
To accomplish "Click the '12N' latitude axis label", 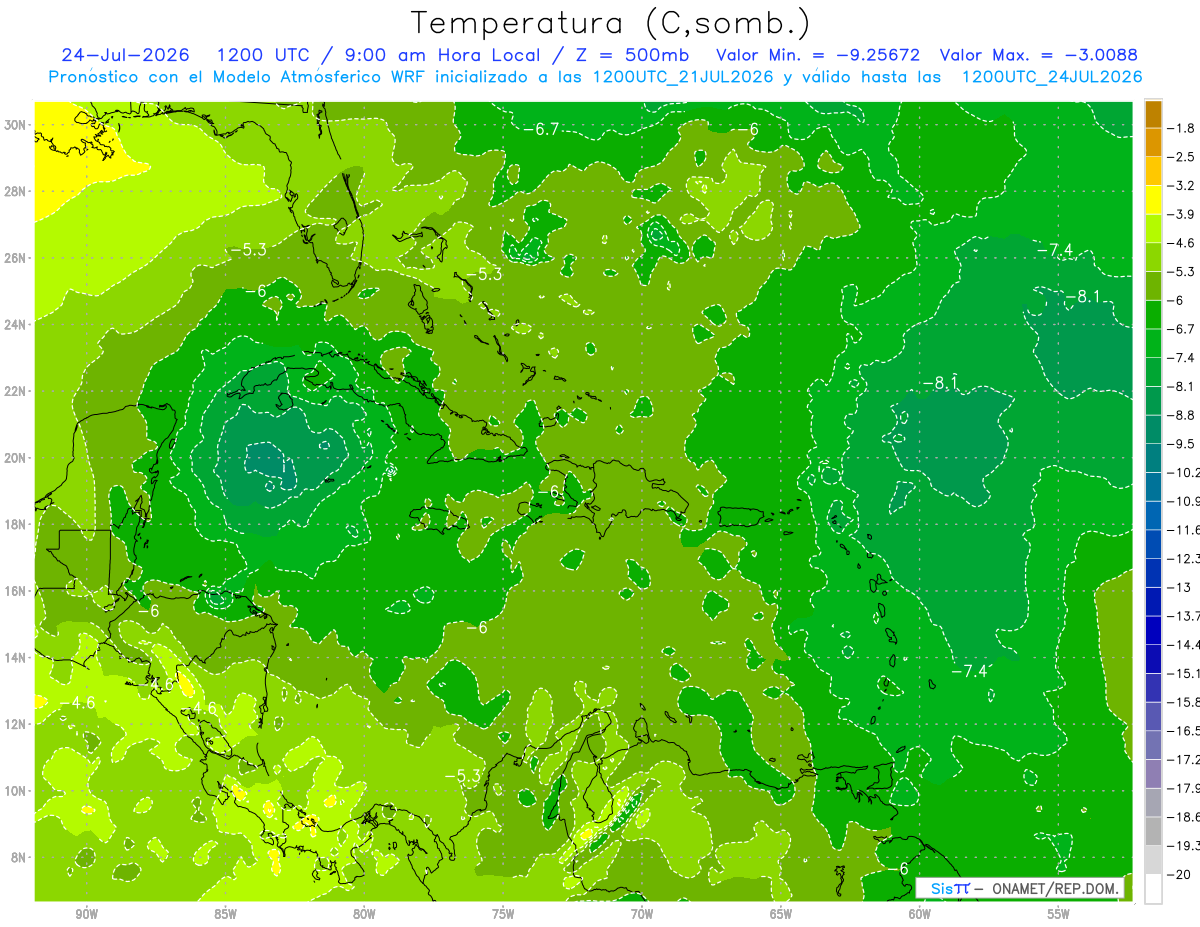I will [x=16, y=725].
